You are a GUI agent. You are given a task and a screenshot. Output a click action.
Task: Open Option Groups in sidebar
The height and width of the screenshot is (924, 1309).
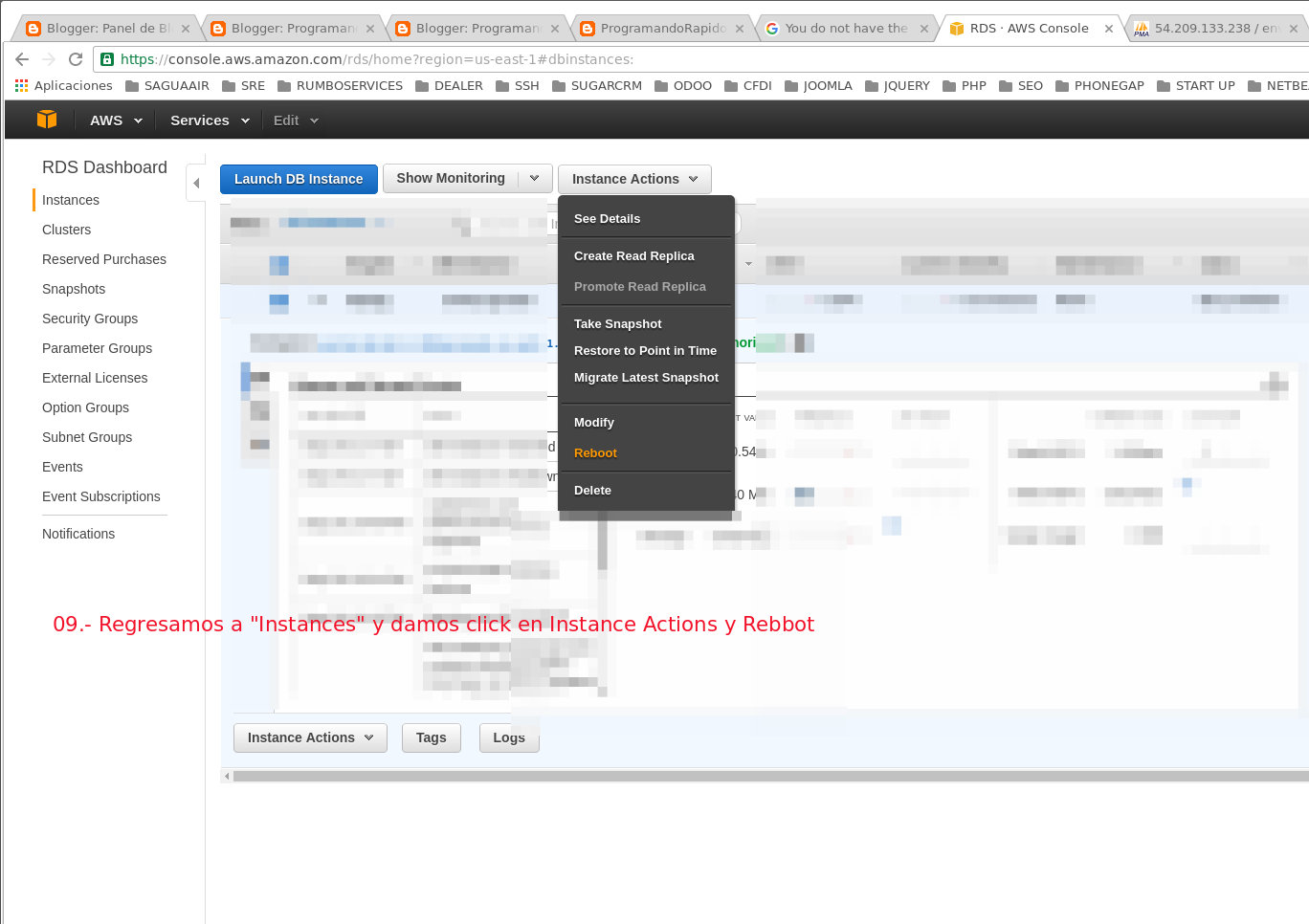tap(85, 407)
